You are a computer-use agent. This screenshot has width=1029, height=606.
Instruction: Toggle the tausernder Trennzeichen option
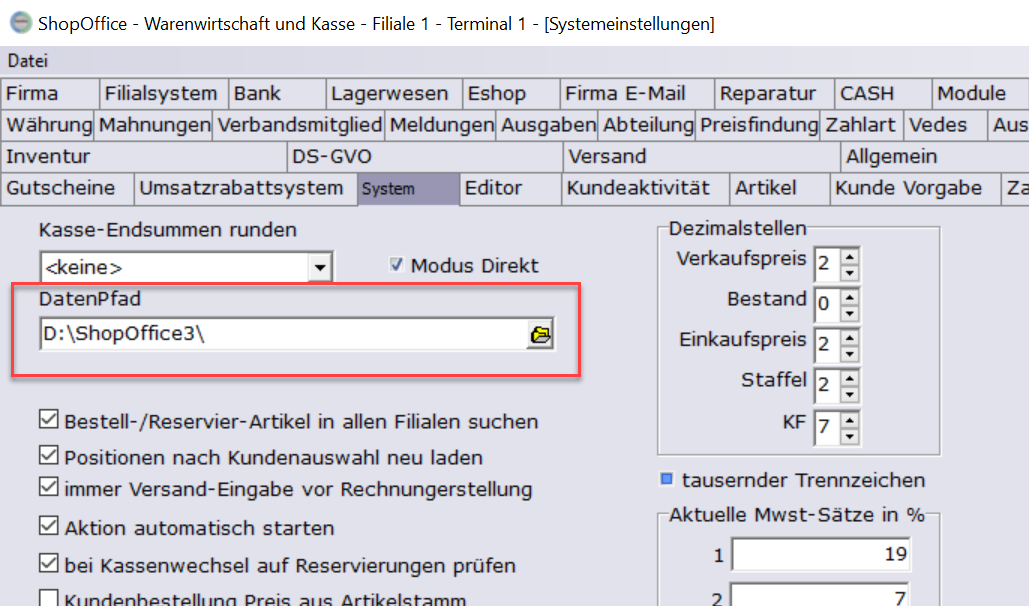pyautogui.click(x=667, y=479)
